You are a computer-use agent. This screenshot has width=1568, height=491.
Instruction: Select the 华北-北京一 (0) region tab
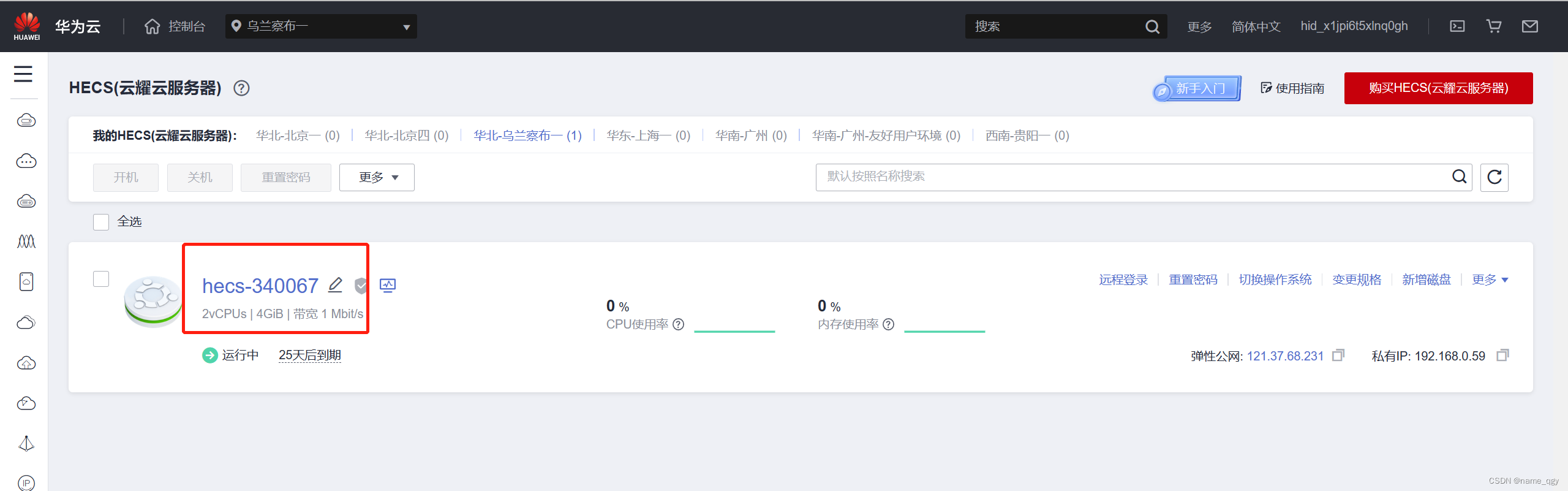298,135
